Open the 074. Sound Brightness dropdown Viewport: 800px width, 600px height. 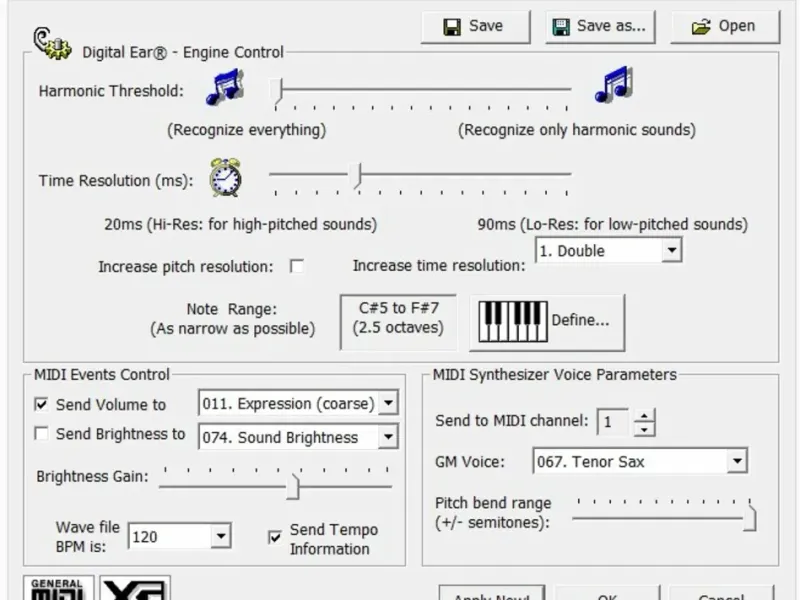(388, 437)
